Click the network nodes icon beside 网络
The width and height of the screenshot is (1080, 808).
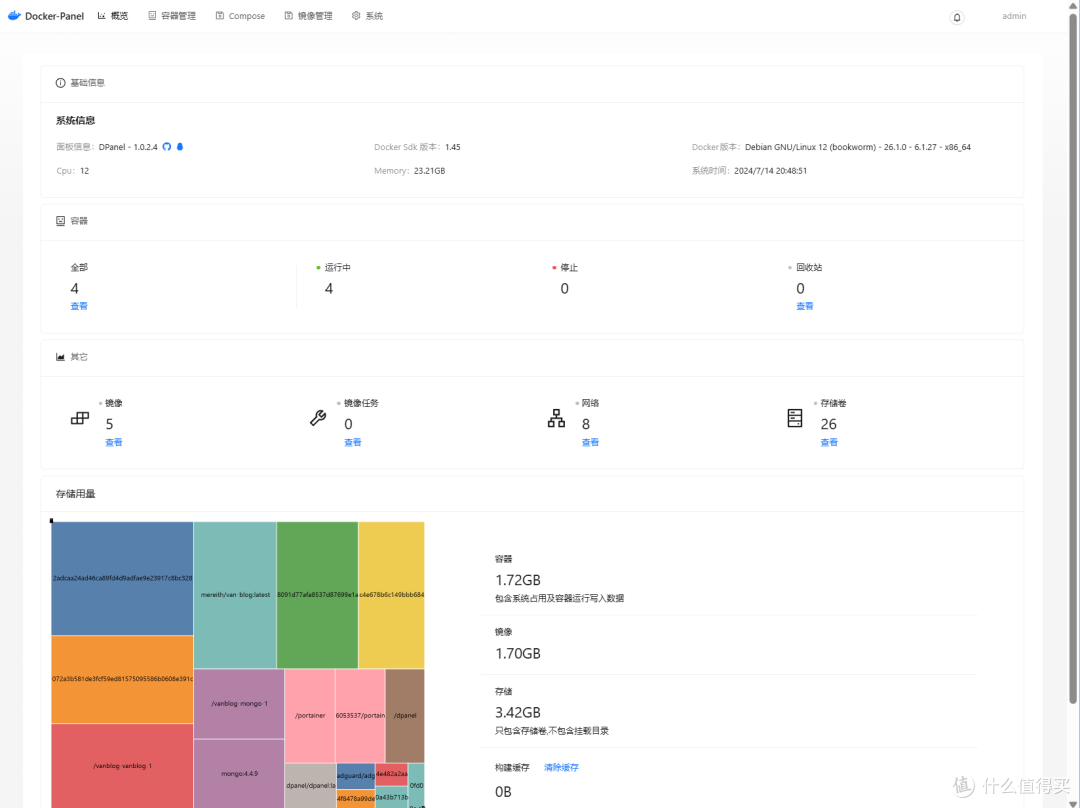point(556,418)
